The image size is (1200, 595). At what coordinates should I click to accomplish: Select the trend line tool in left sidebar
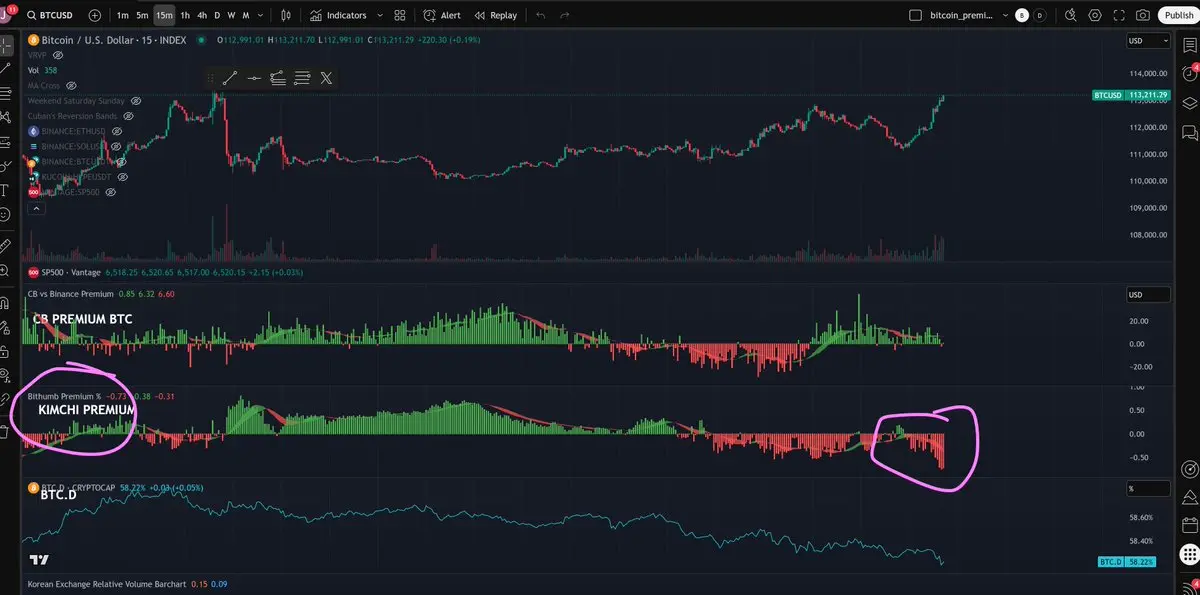(7, 68)
